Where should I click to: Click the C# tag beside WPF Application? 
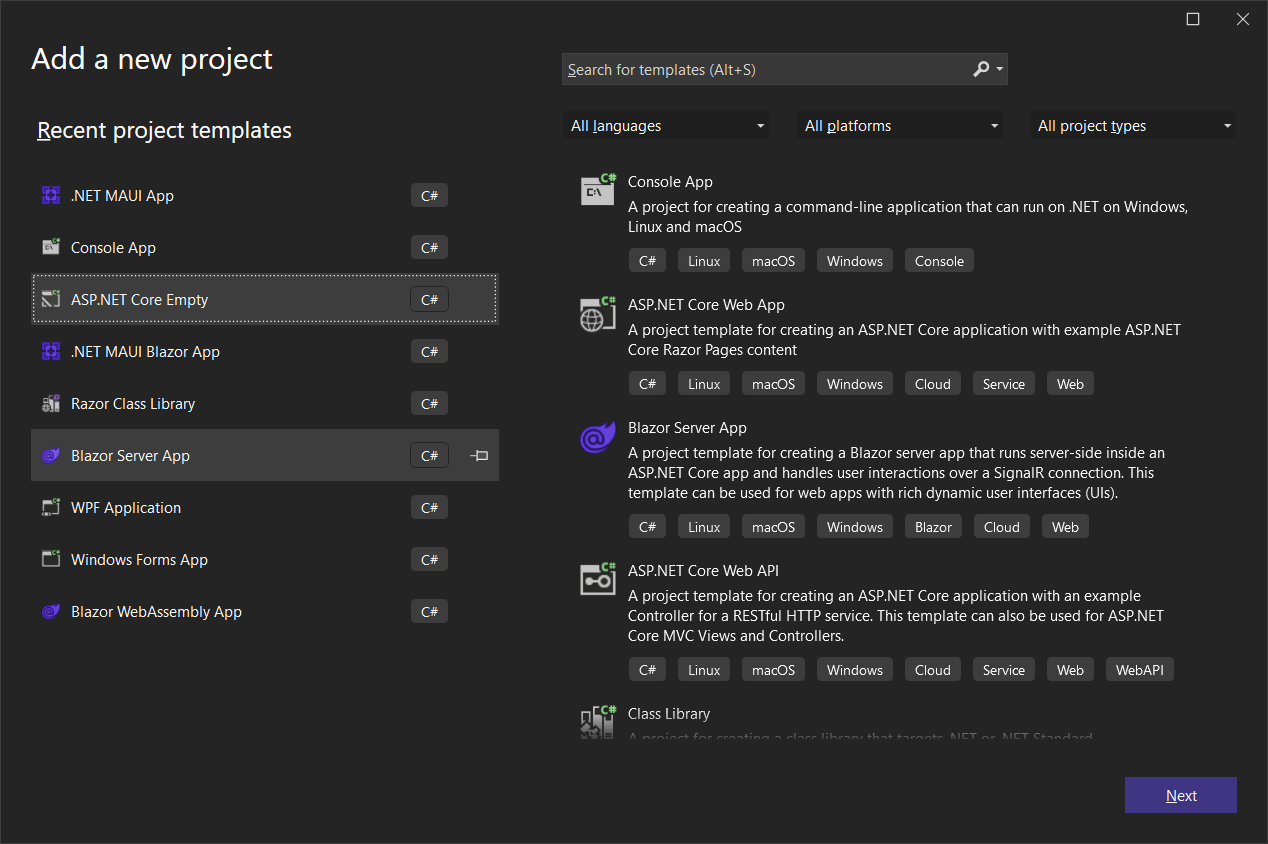[x=429, y=508]
